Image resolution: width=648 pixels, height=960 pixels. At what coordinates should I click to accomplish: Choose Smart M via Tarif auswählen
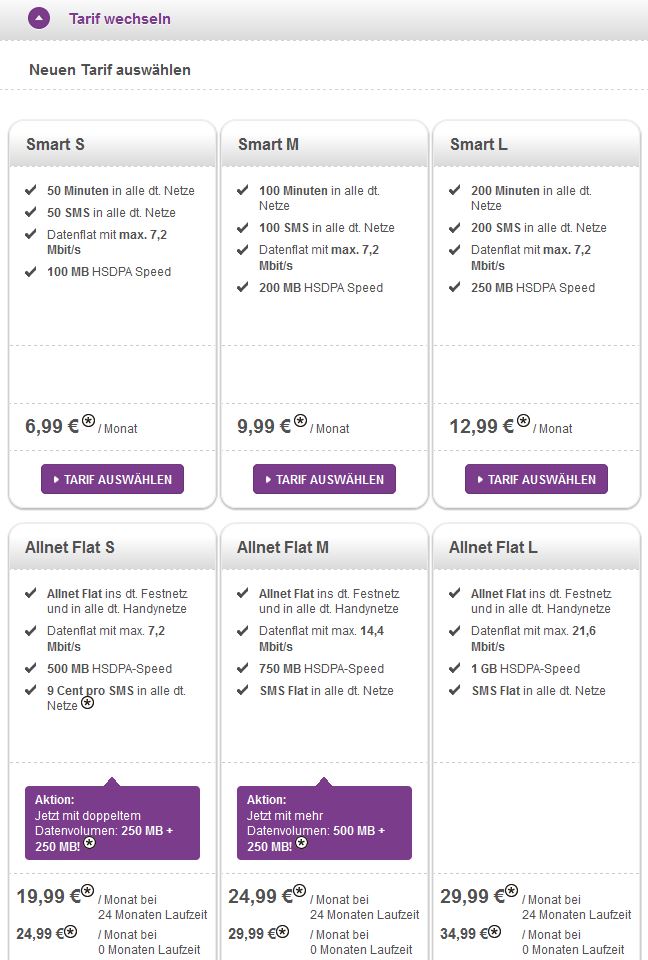click(x=324, y=479)
